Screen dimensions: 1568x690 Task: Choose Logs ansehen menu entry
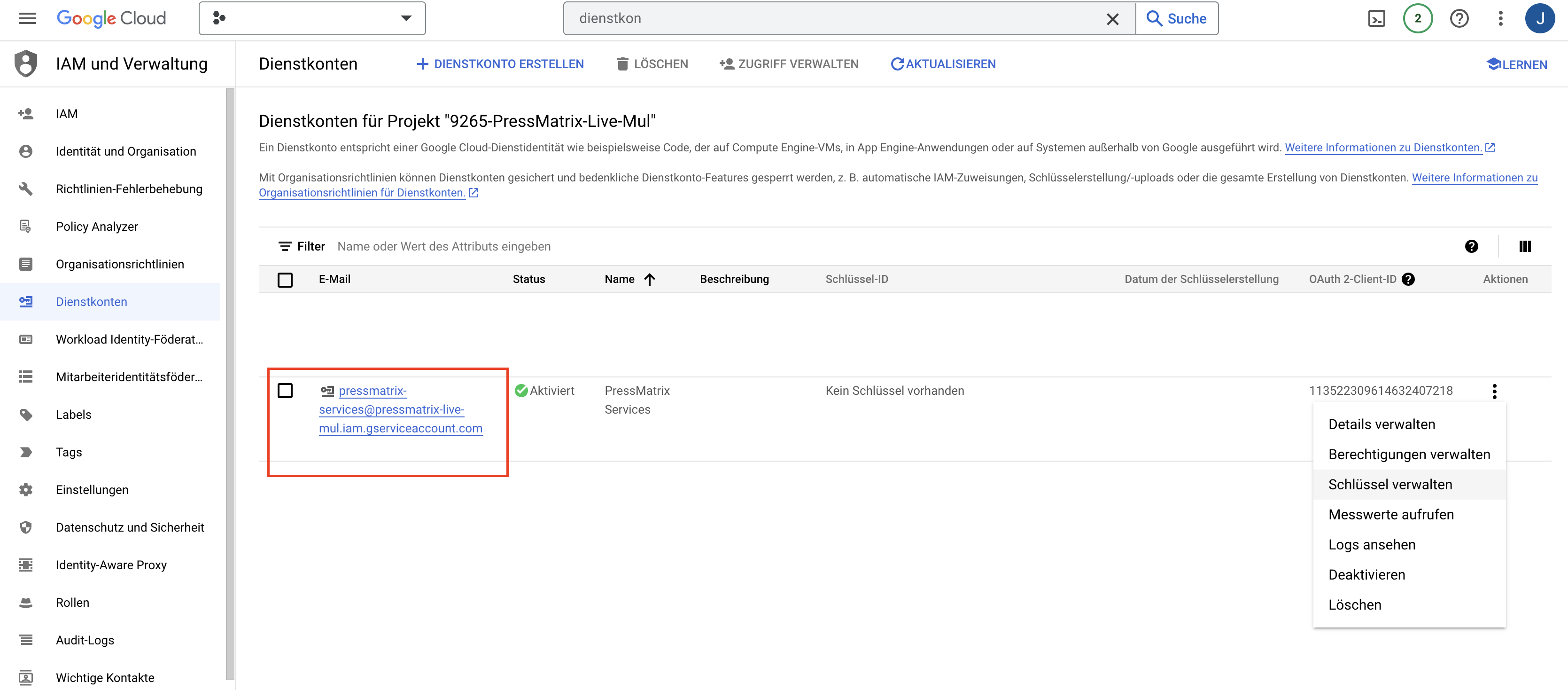(1409, 545)
